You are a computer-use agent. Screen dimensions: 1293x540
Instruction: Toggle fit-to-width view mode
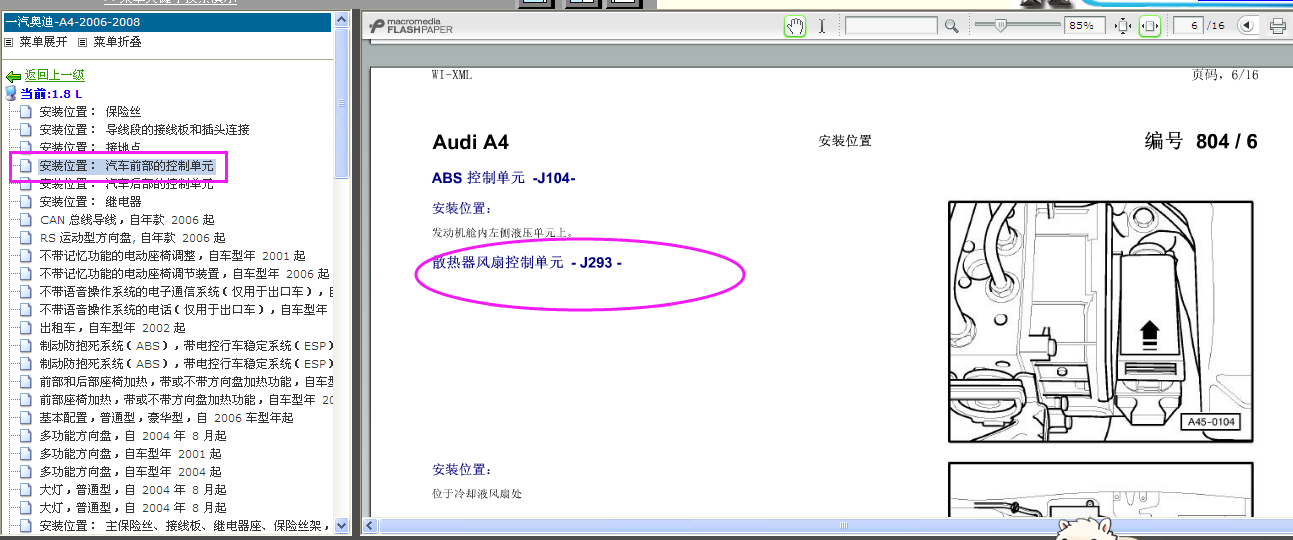[1150, 26]
